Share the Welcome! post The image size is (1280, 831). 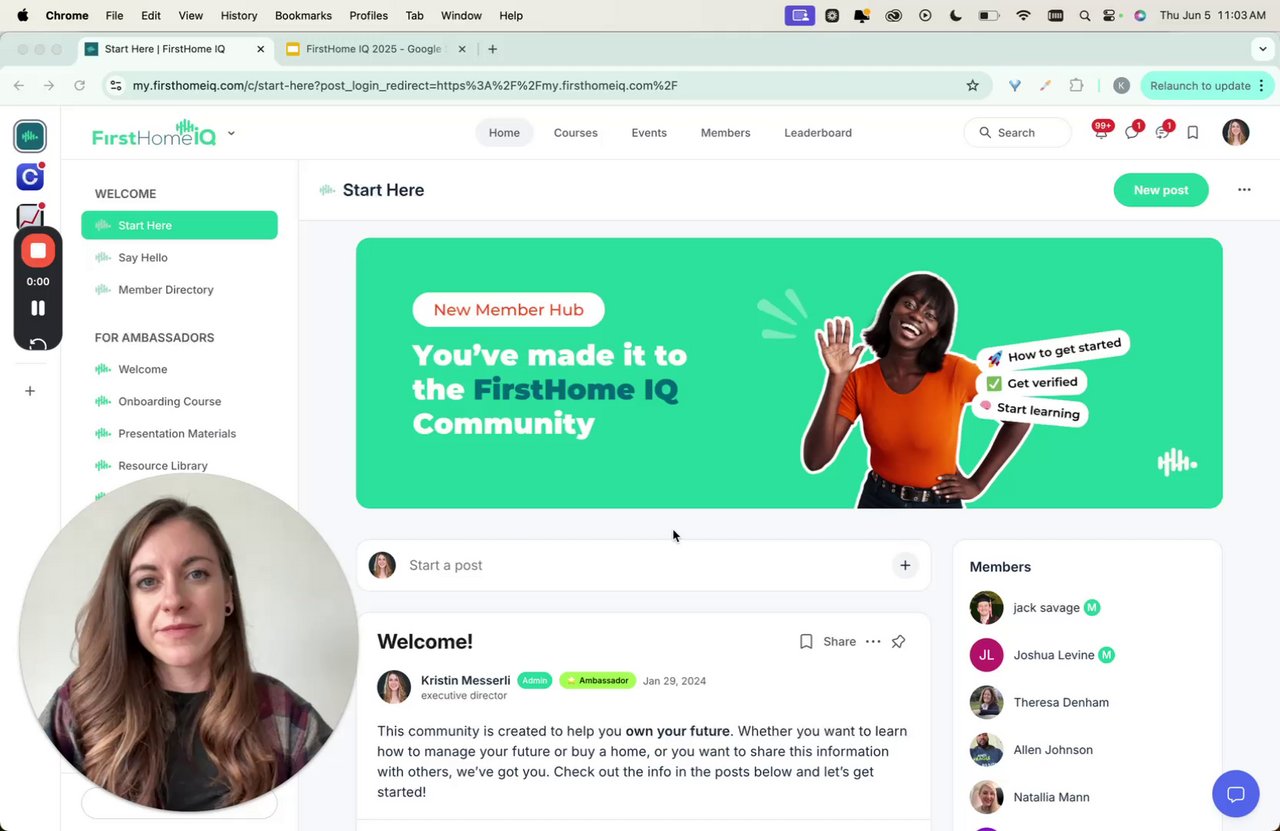point(839,642)
